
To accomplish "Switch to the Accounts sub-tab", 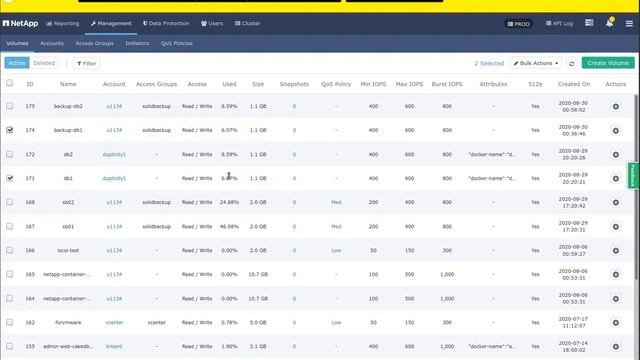I will click(52, 43).
